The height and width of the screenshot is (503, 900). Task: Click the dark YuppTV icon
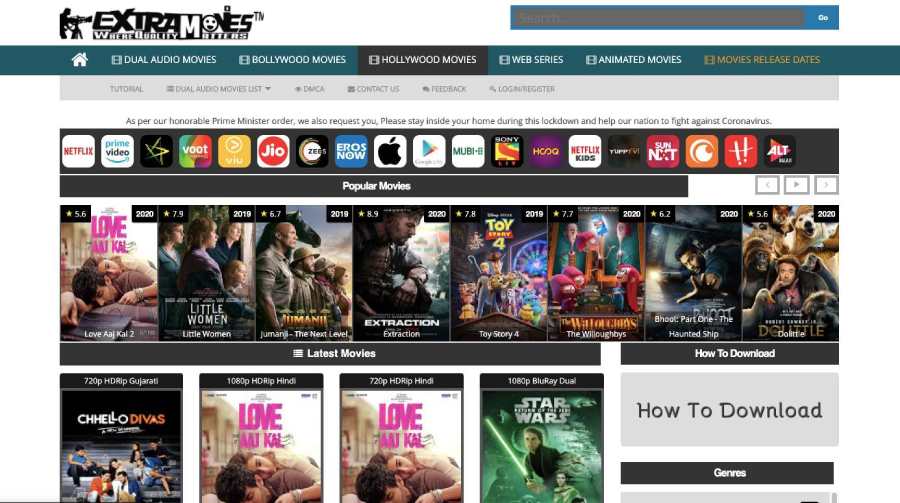624,152
